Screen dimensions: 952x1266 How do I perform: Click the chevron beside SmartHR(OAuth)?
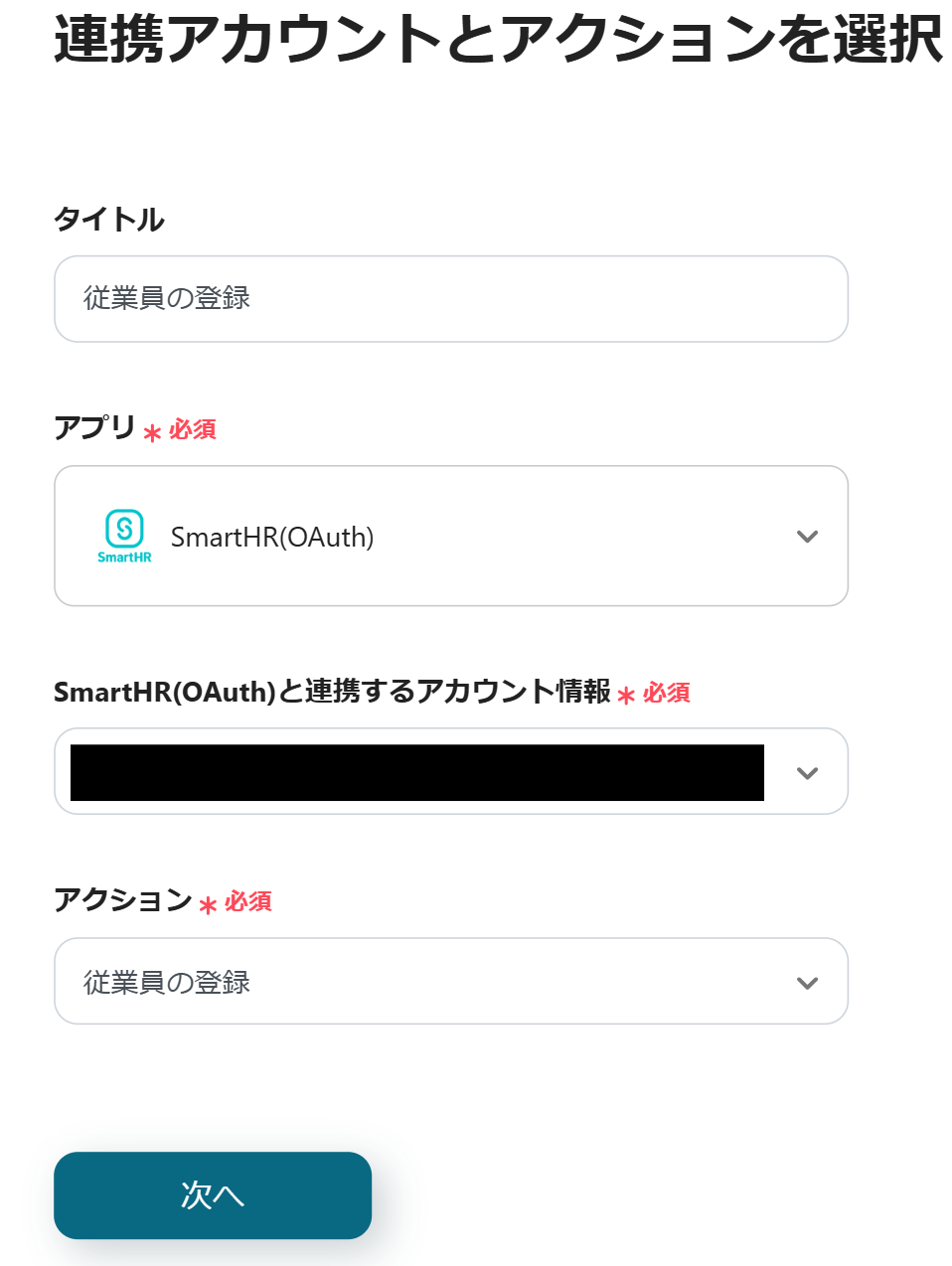tap(807, 536)
